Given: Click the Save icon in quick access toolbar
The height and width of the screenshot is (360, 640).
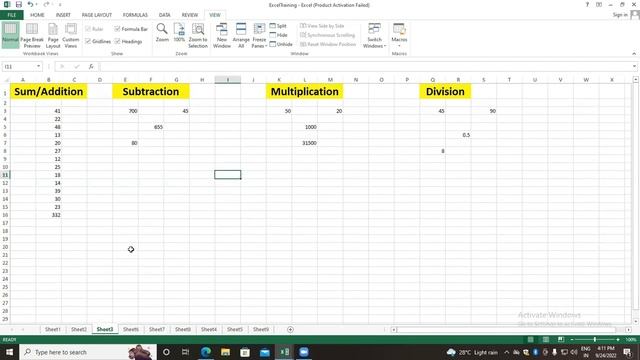Looking at the screenshot, I should click(19, 4).
